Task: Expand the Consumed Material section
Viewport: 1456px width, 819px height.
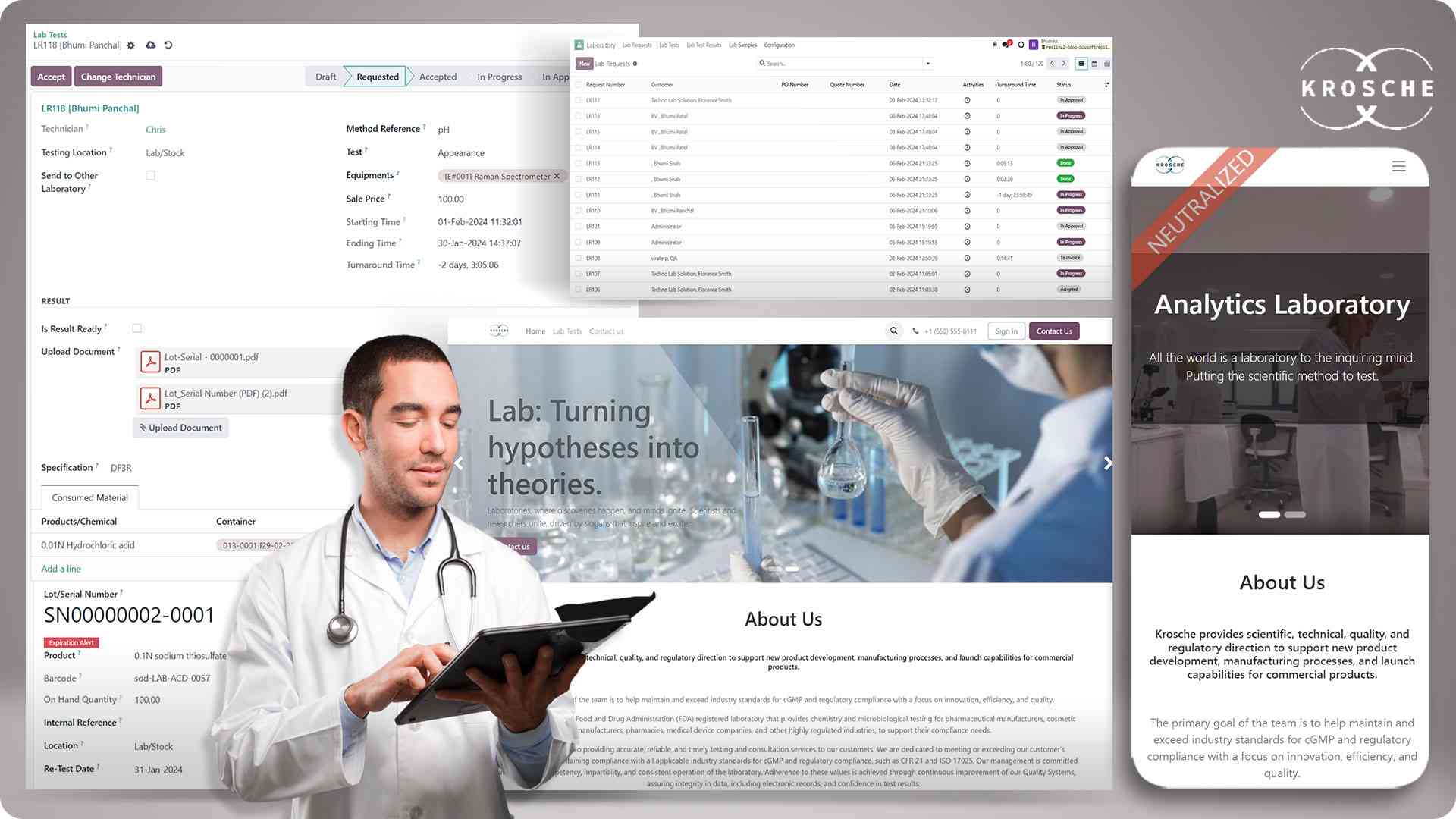Action: [90, 497]
